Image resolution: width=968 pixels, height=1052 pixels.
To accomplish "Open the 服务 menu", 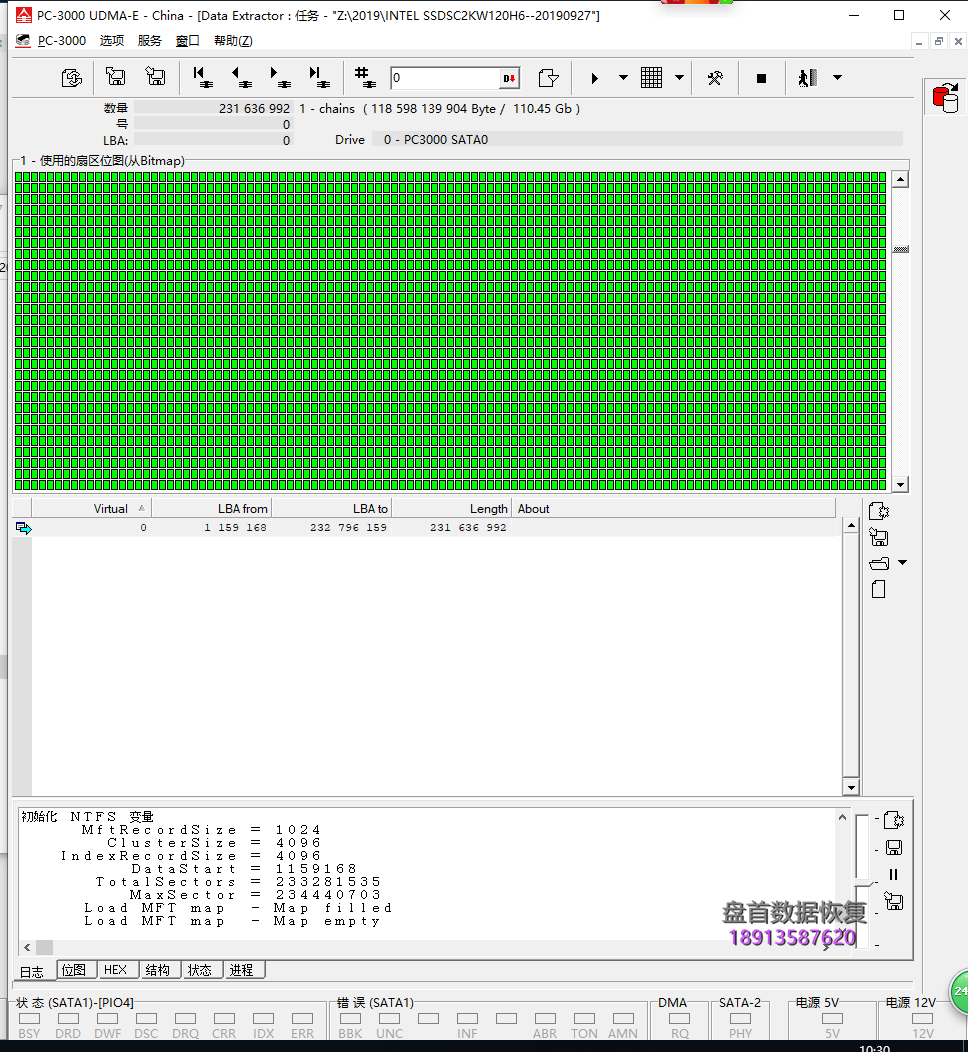I will (x=149, y=41).
